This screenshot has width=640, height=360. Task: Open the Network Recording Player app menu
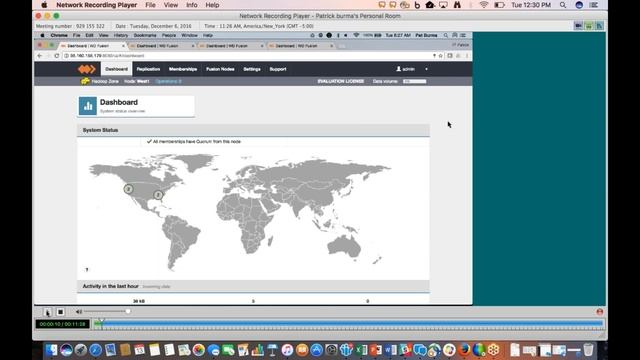click(96, 5)
